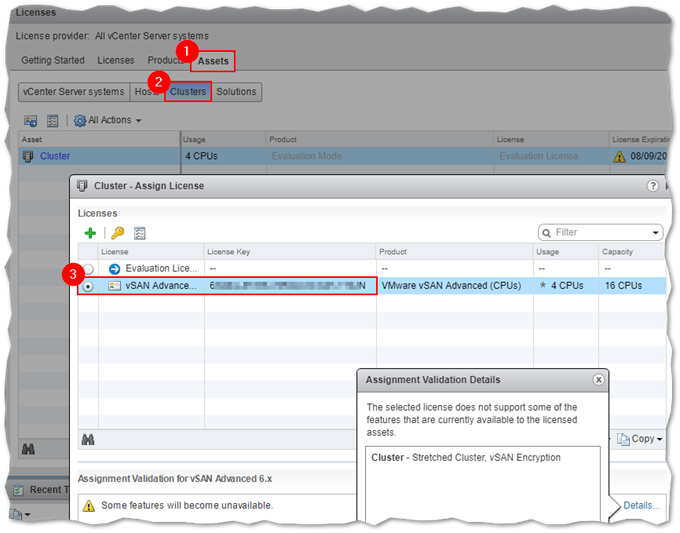
Task: Open the Licenses tab
Action: coord(115,60)
